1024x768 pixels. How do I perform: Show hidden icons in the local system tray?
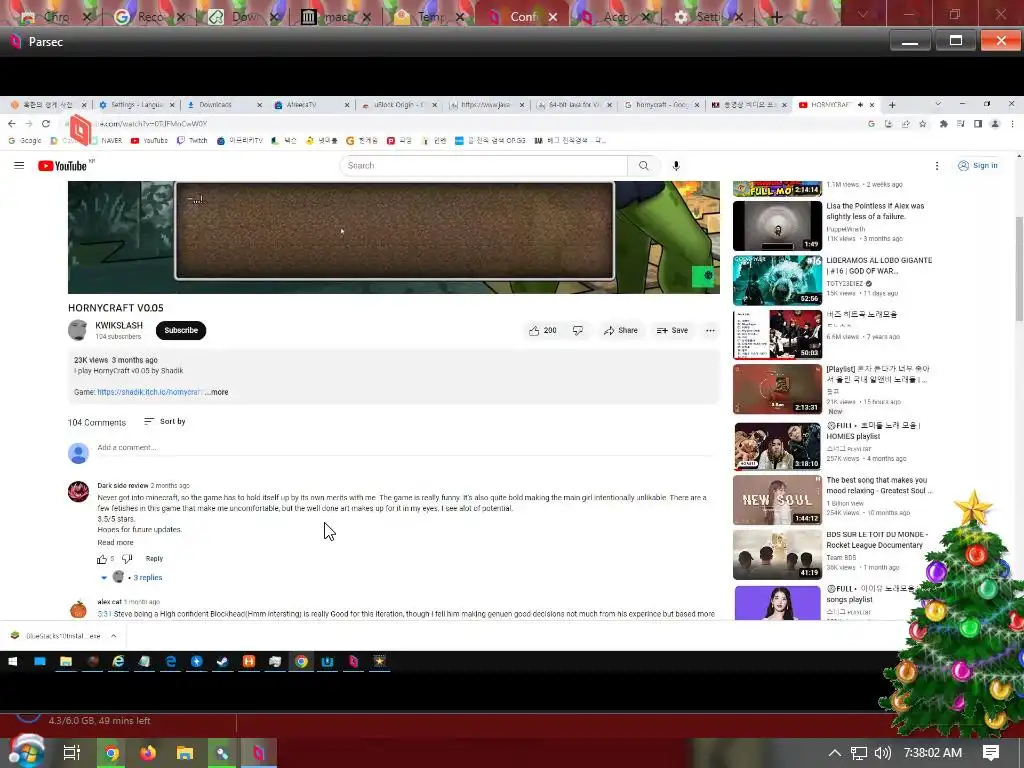835,753
